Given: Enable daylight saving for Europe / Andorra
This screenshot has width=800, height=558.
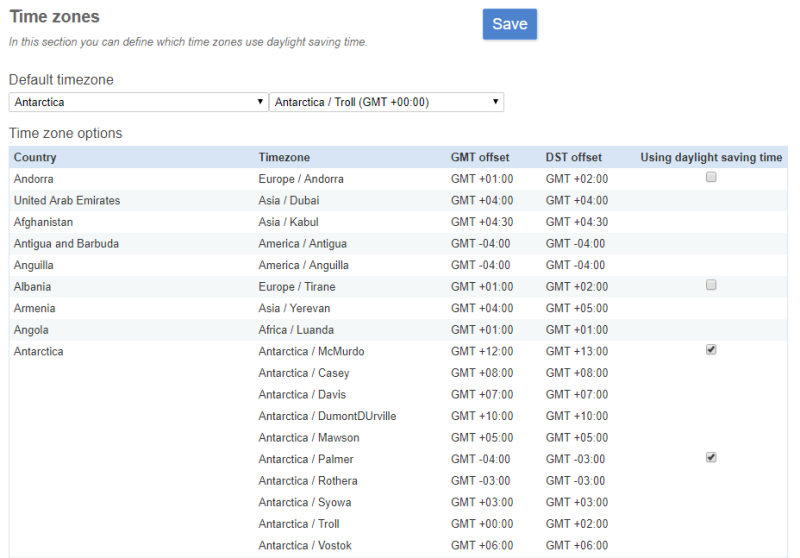Looking at the screenshot, I should click(711, 177).
